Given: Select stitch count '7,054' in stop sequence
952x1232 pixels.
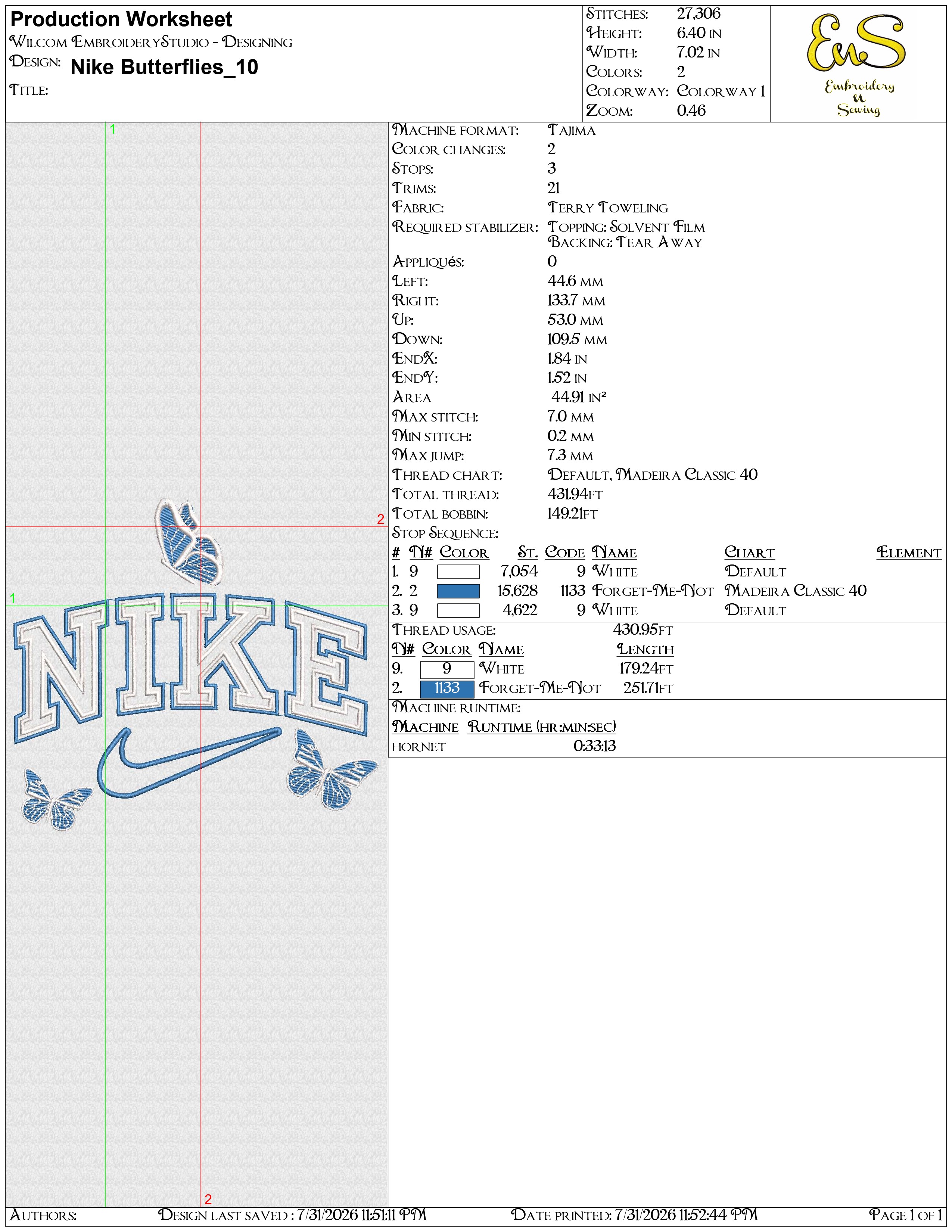Looking at the screenshot, I should click(x=519, y=572).
